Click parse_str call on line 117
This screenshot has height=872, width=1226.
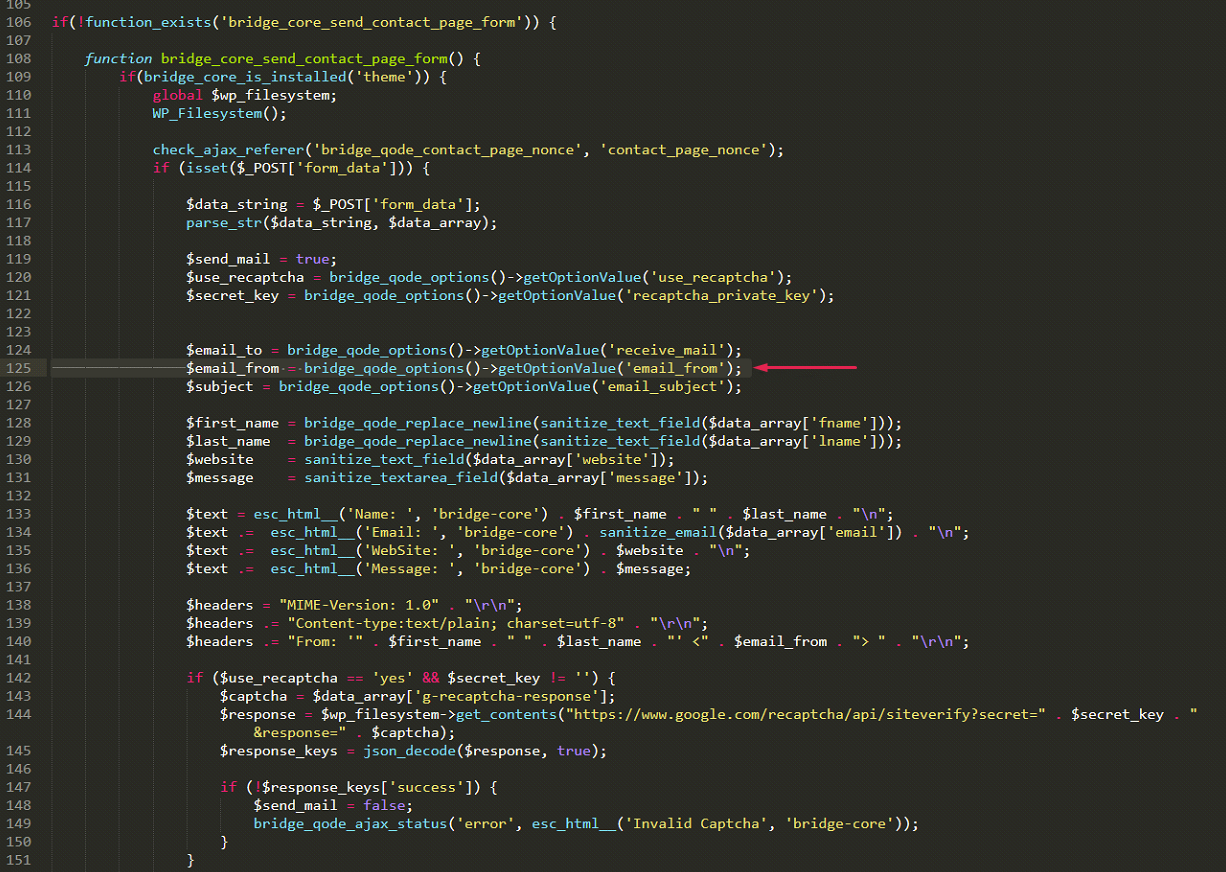click(x=341, y=222)
